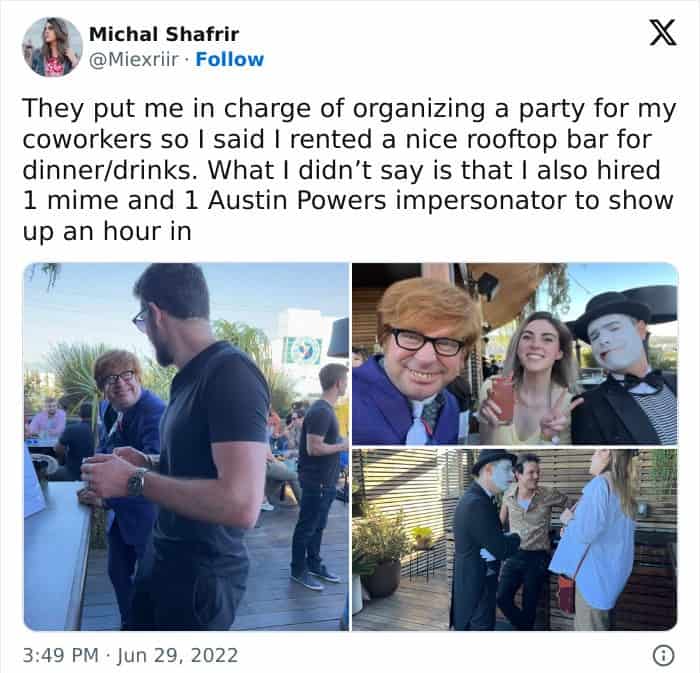Open the tweet info circle icon

click(x=663, y=655)
